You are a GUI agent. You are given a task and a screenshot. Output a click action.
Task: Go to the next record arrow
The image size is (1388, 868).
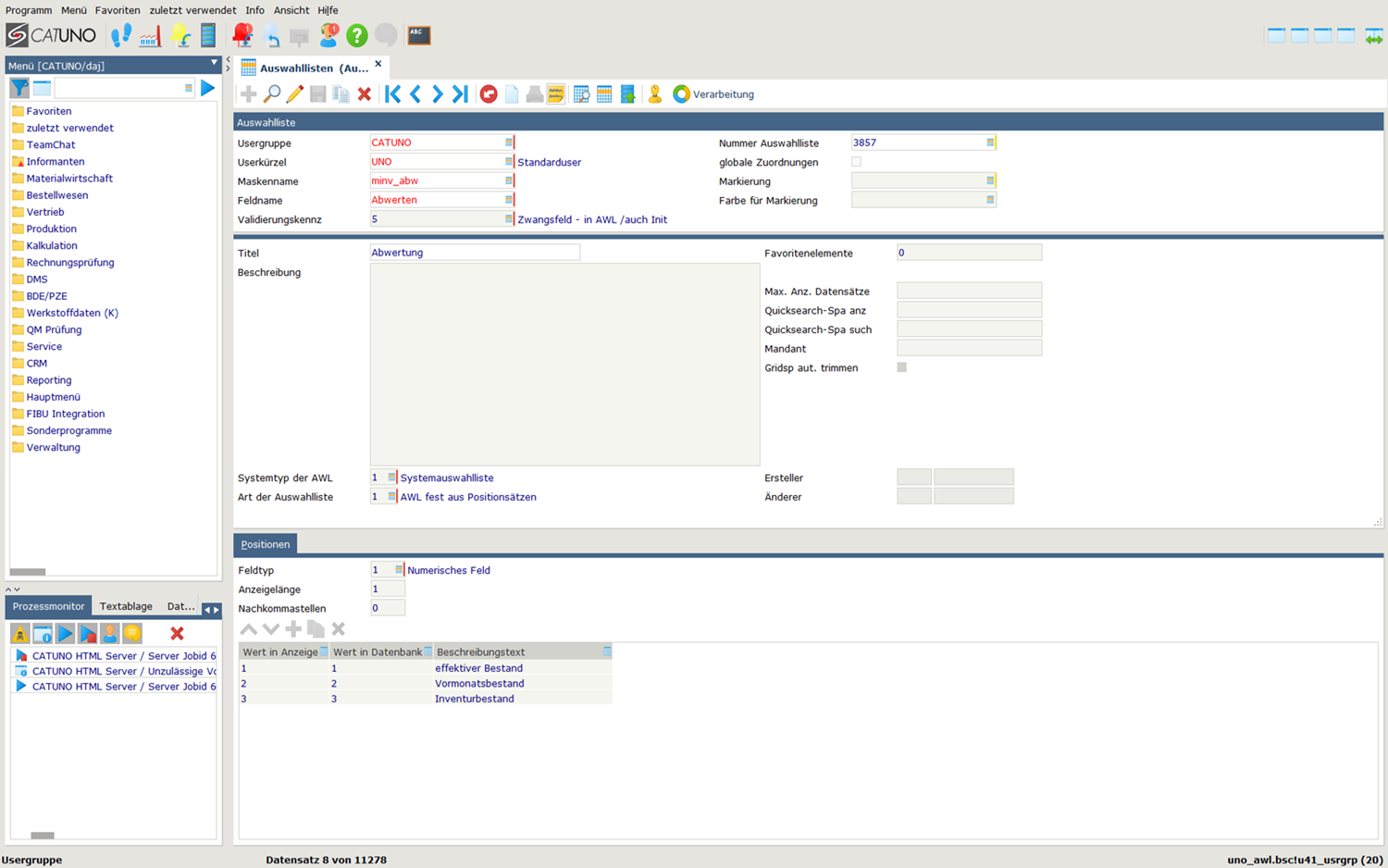(x=438, y=93)
